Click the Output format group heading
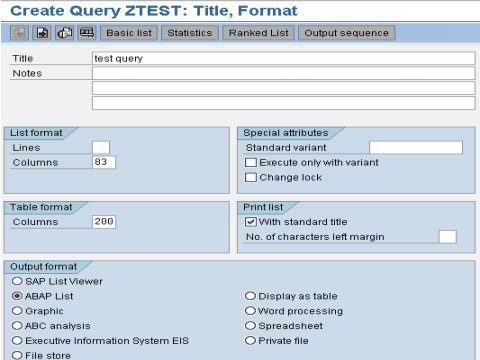This screenshot has height=360, width=480. click(x=43, y=267)
